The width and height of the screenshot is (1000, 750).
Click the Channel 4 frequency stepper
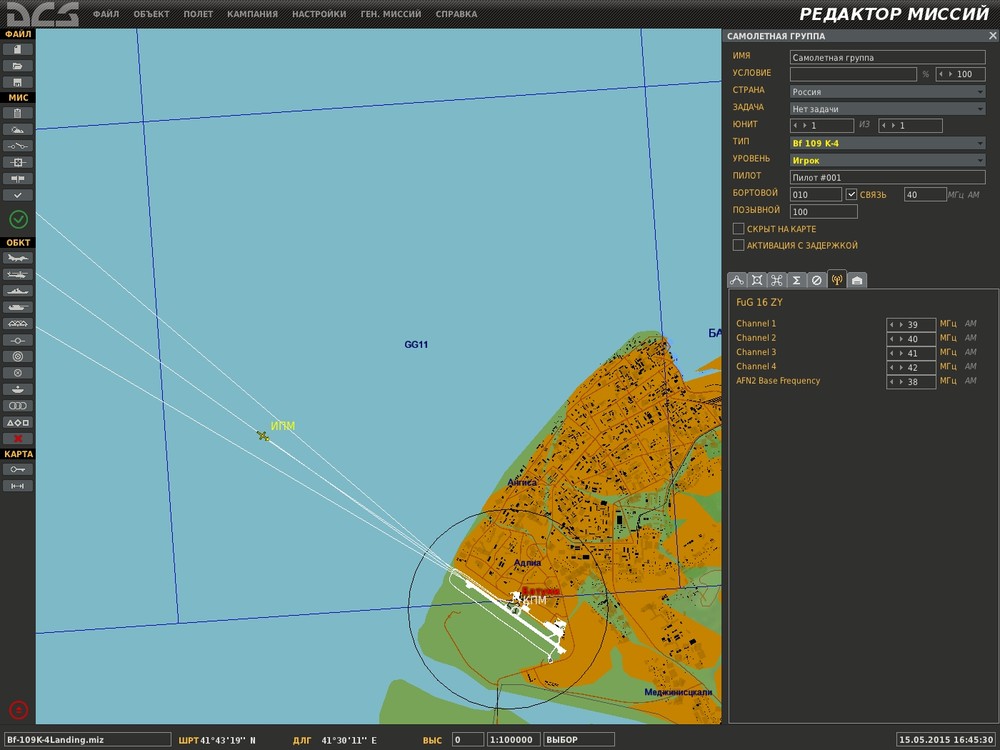(x=911, y=367)
